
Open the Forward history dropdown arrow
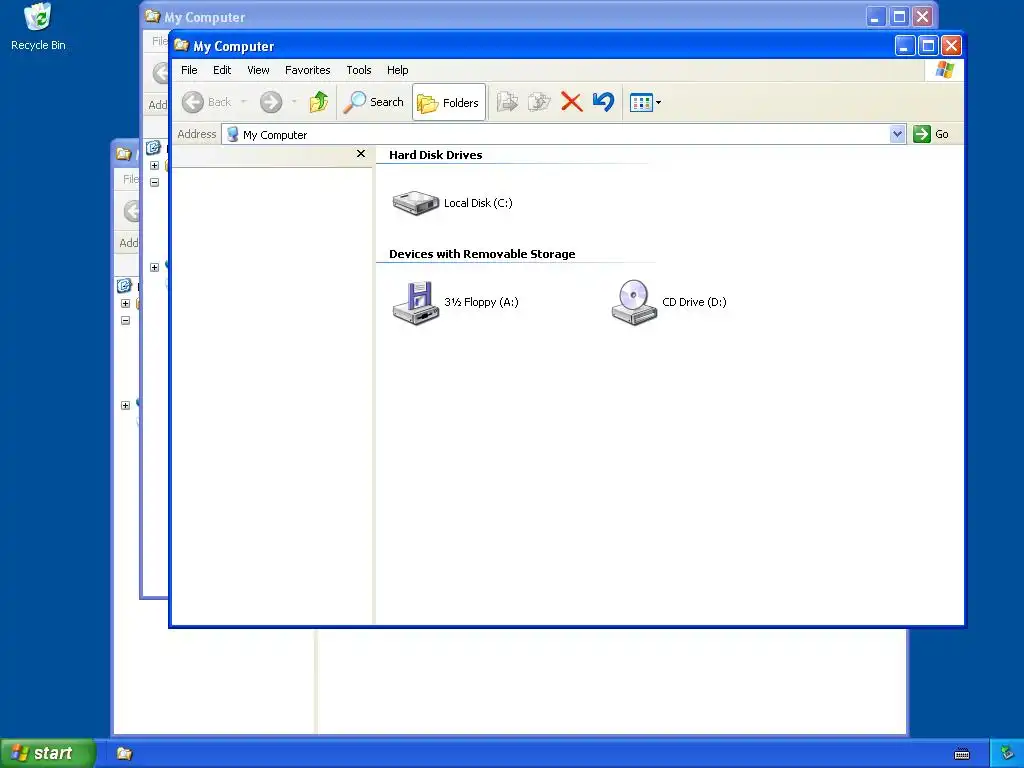294,102
